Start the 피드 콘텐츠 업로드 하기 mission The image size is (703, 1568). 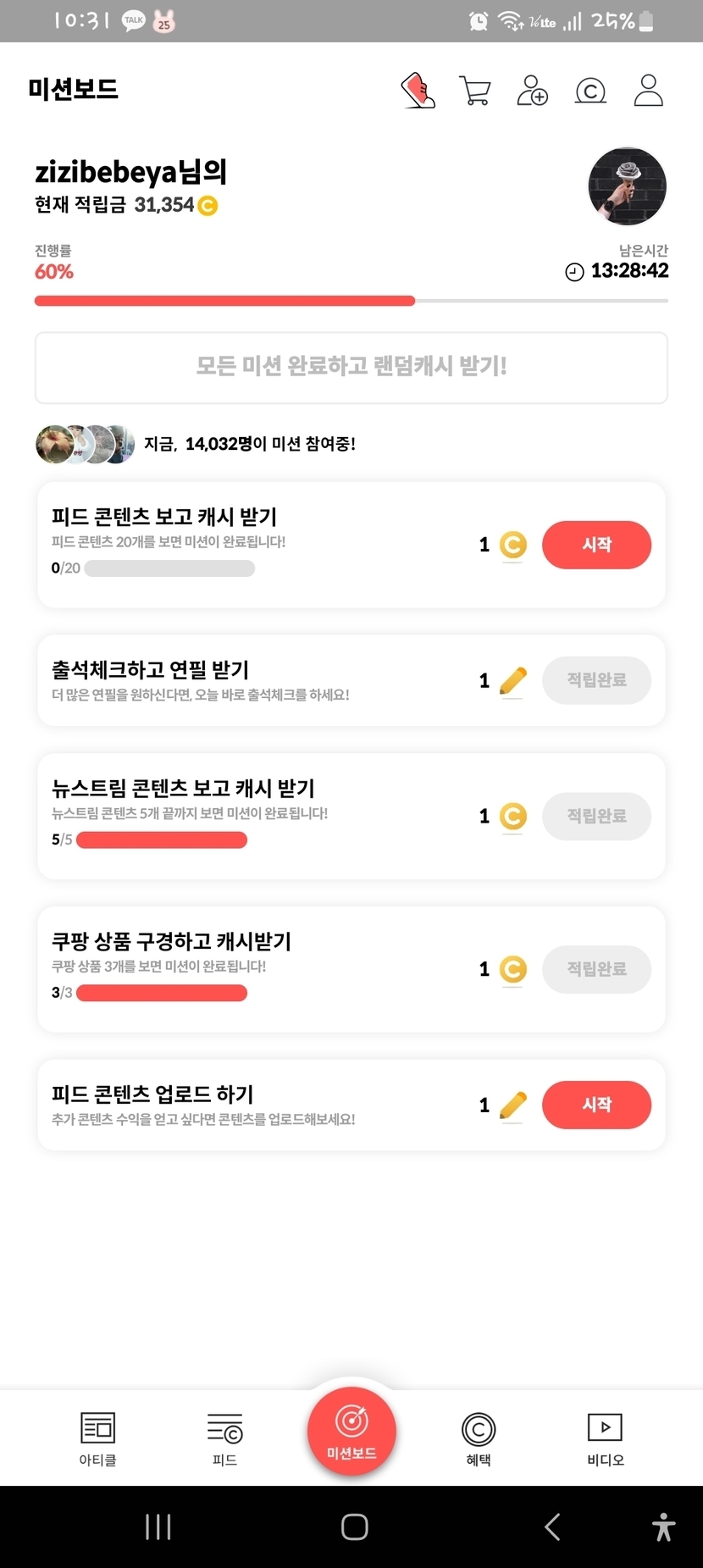[x=596, y=1105]
